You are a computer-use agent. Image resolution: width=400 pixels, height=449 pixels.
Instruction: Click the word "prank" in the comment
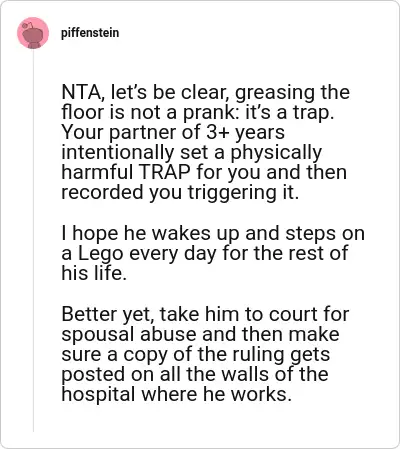pos(208,113)
